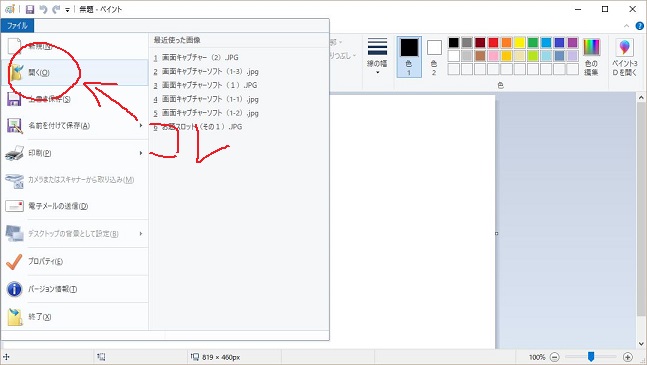Click the vertical scrollbar up arrow
Screen dimensions: 647x365
(641, 98)
